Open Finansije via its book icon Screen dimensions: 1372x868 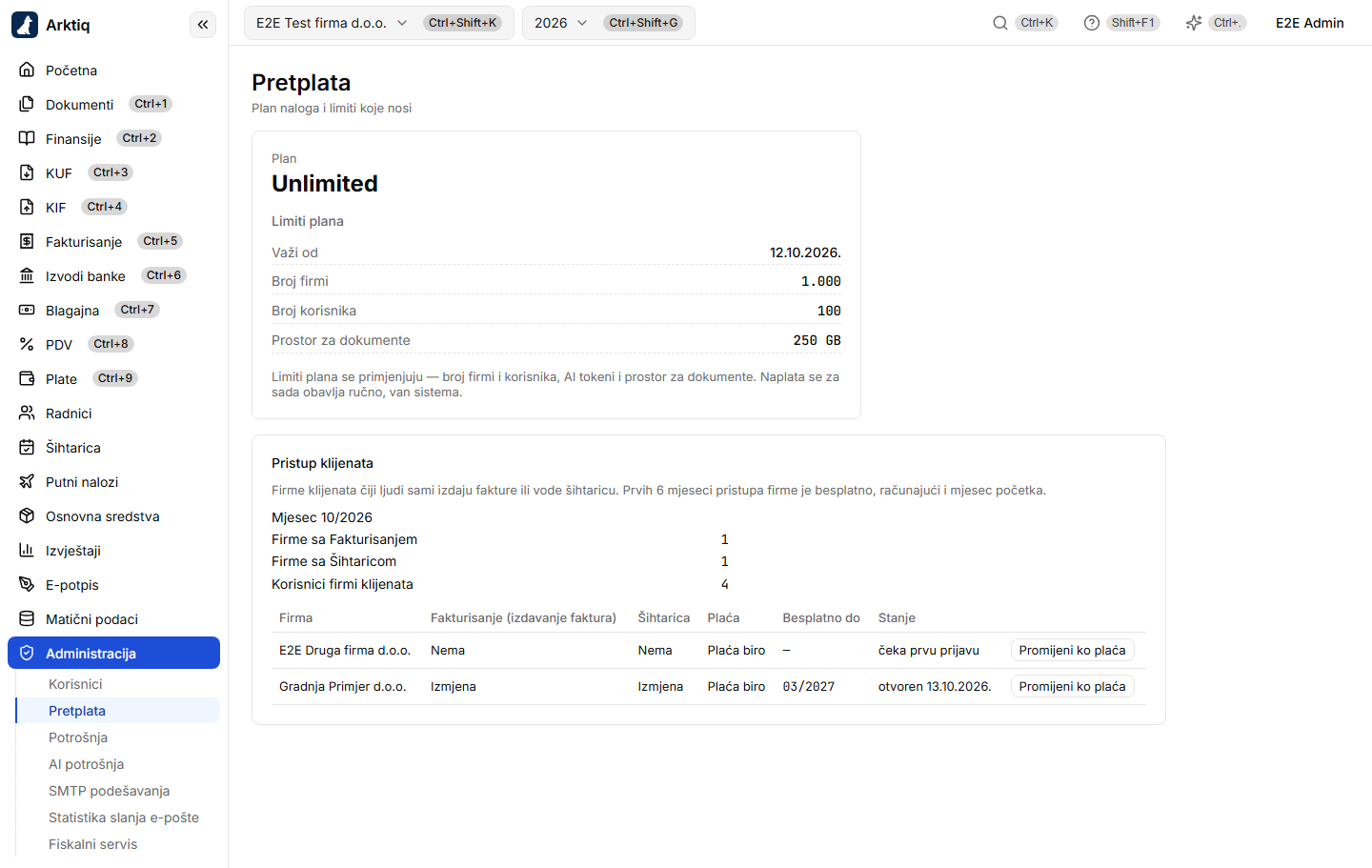27,139
